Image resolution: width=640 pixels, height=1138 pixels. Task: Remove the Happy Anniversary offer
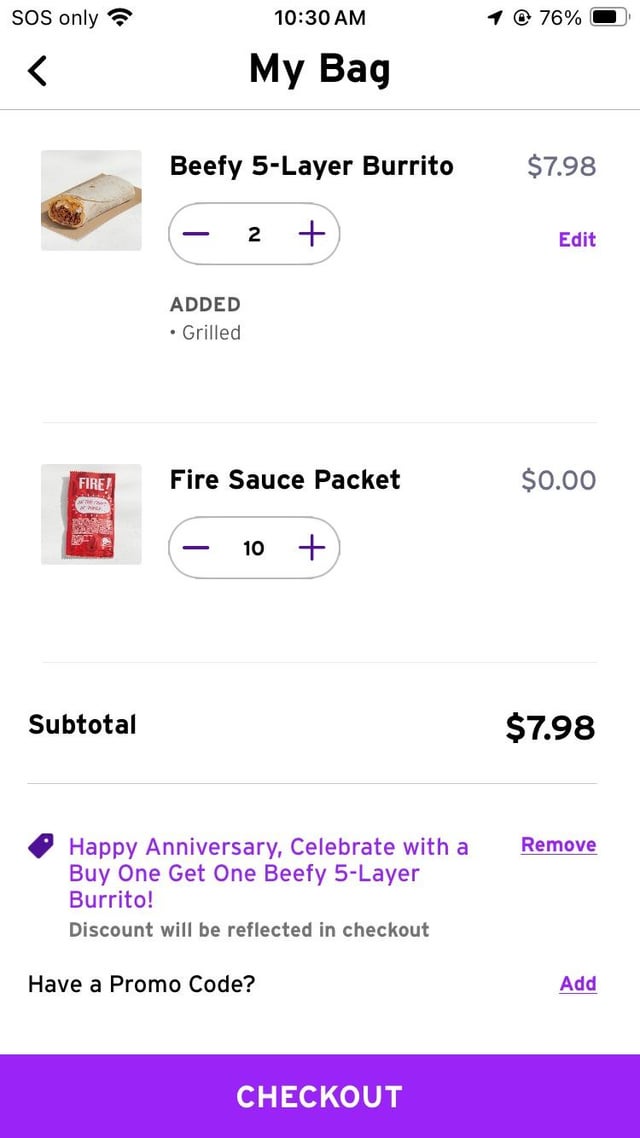click(x=558, y=845)
